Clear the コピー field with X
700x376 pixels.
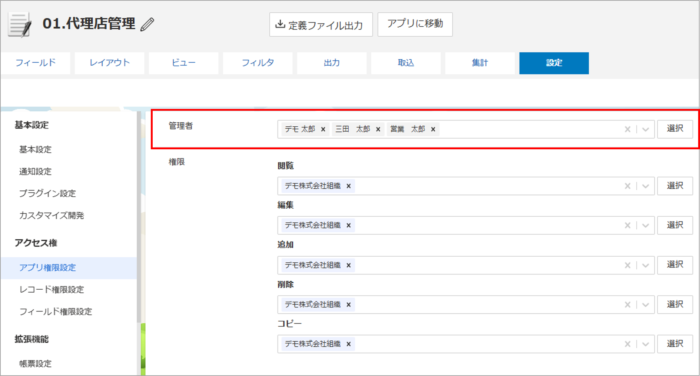(x=627, y=344)
